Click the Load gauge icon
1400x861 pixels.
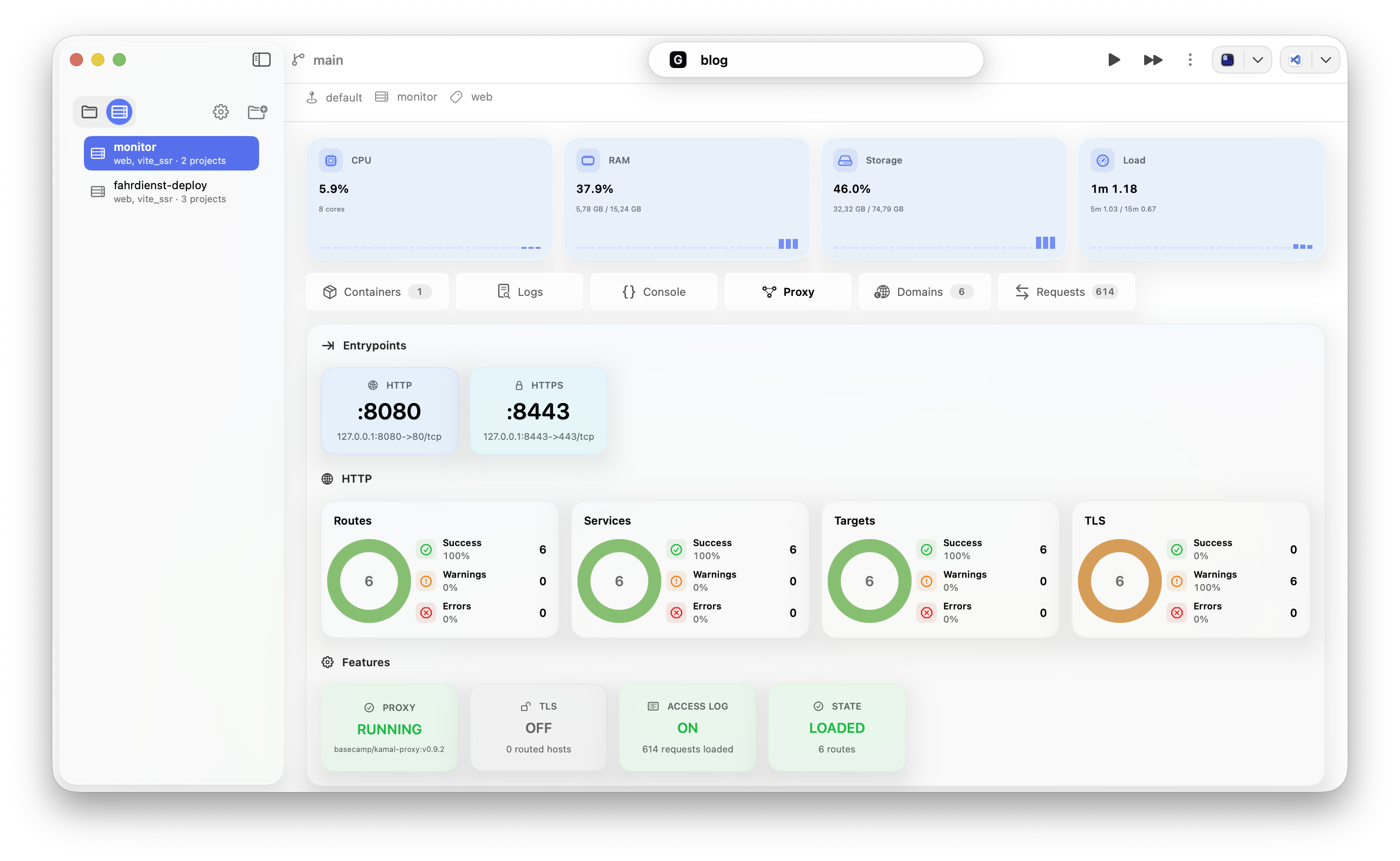pyautogui.click(x=1103, y=161)
